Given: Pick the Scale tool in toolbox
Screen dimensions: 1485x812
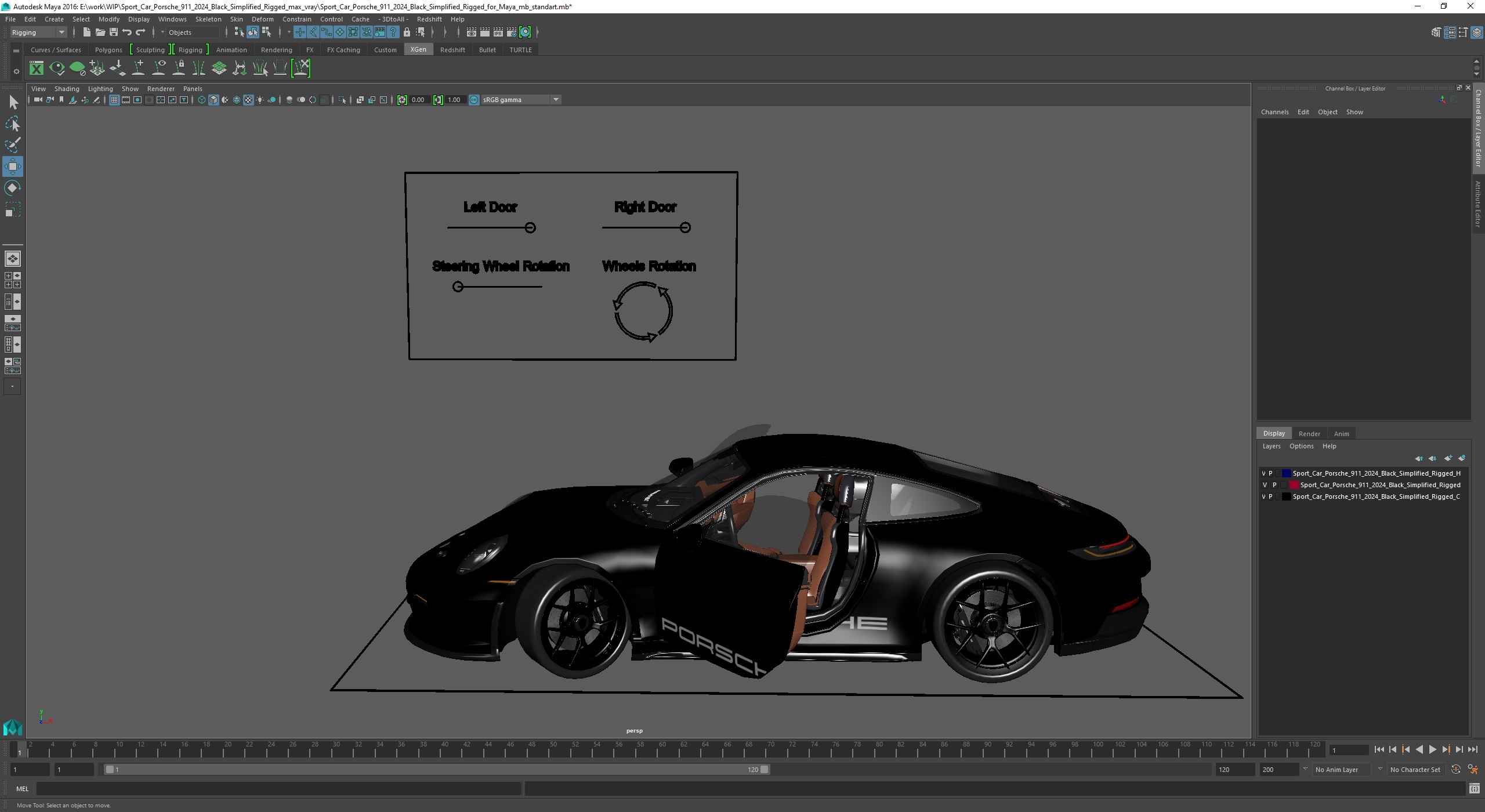Looking at the screenshot, I should tap(13, 209).
